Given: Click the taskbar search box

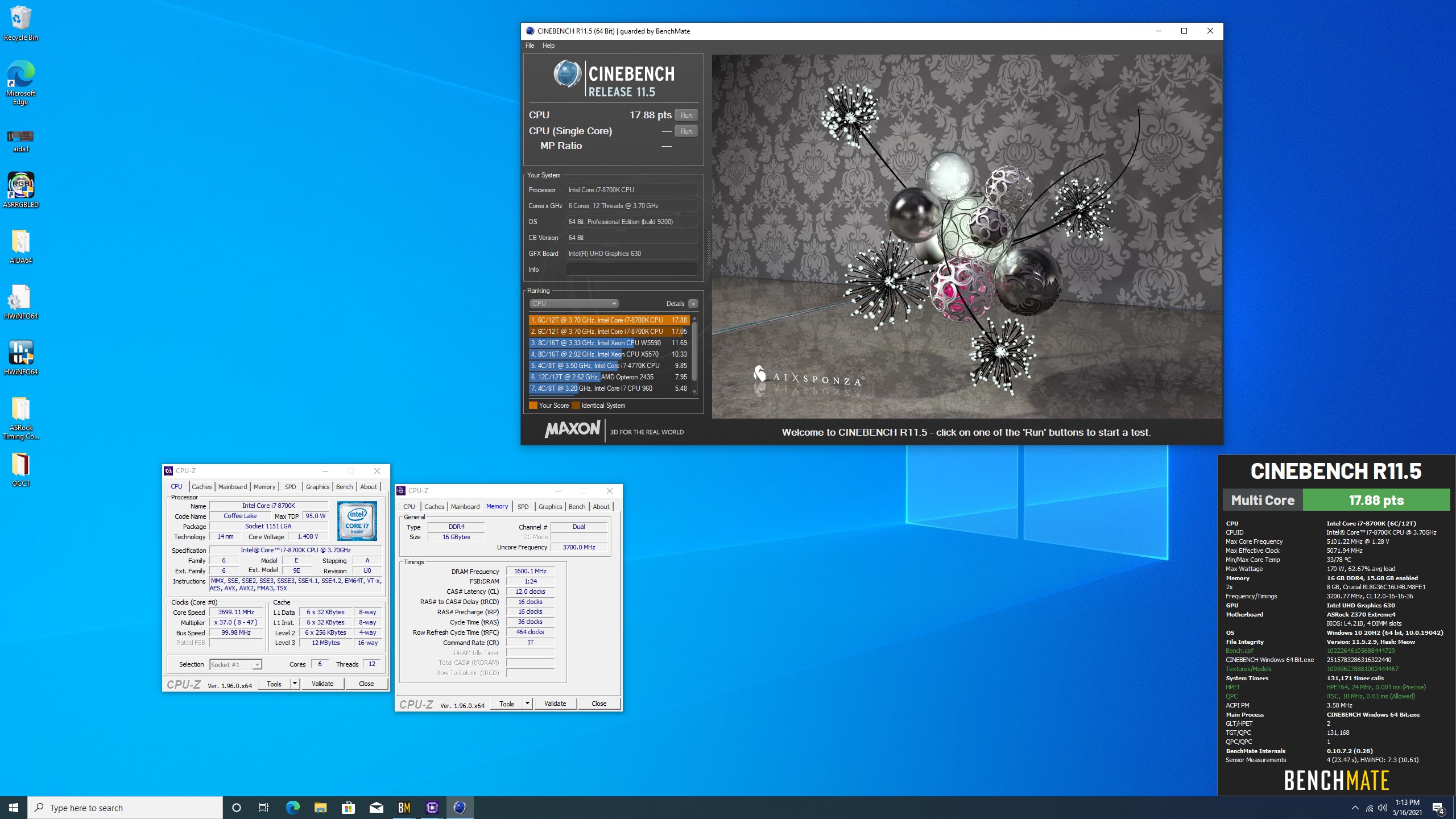Looking at the screenshot, I should (x=125, y=808).
